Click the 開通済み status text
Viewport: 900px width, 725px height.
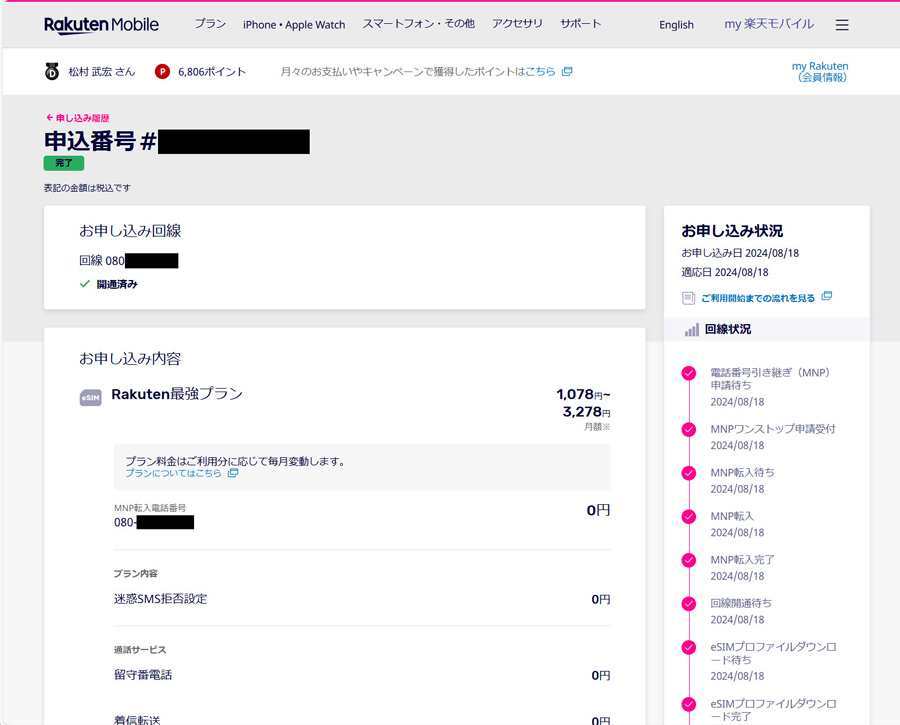click(117, 284)
